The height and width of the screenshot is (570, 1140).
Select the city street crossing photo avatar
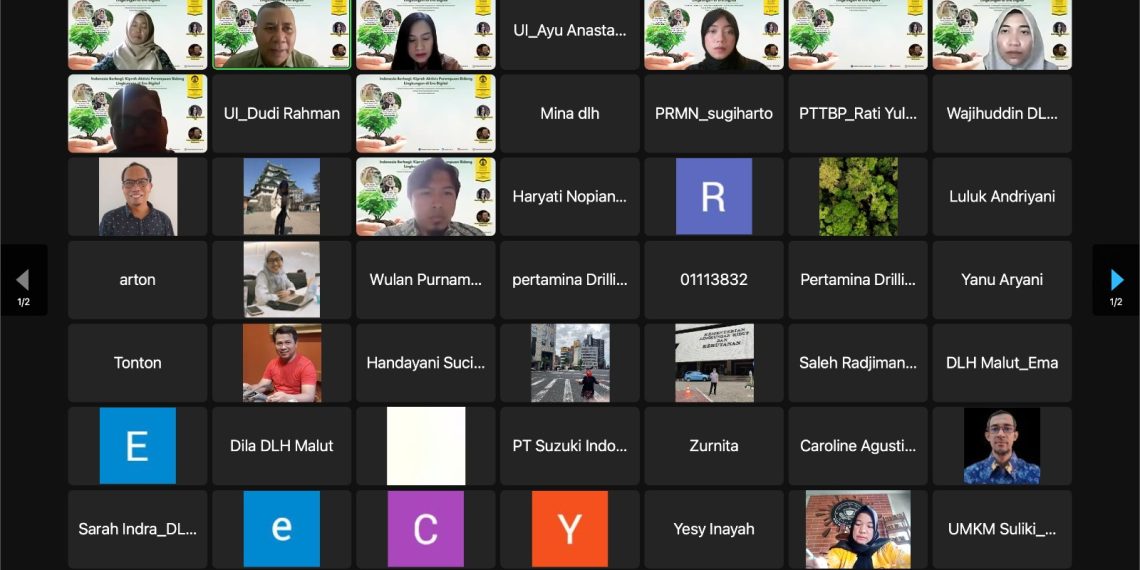click(x=570, y=363)
